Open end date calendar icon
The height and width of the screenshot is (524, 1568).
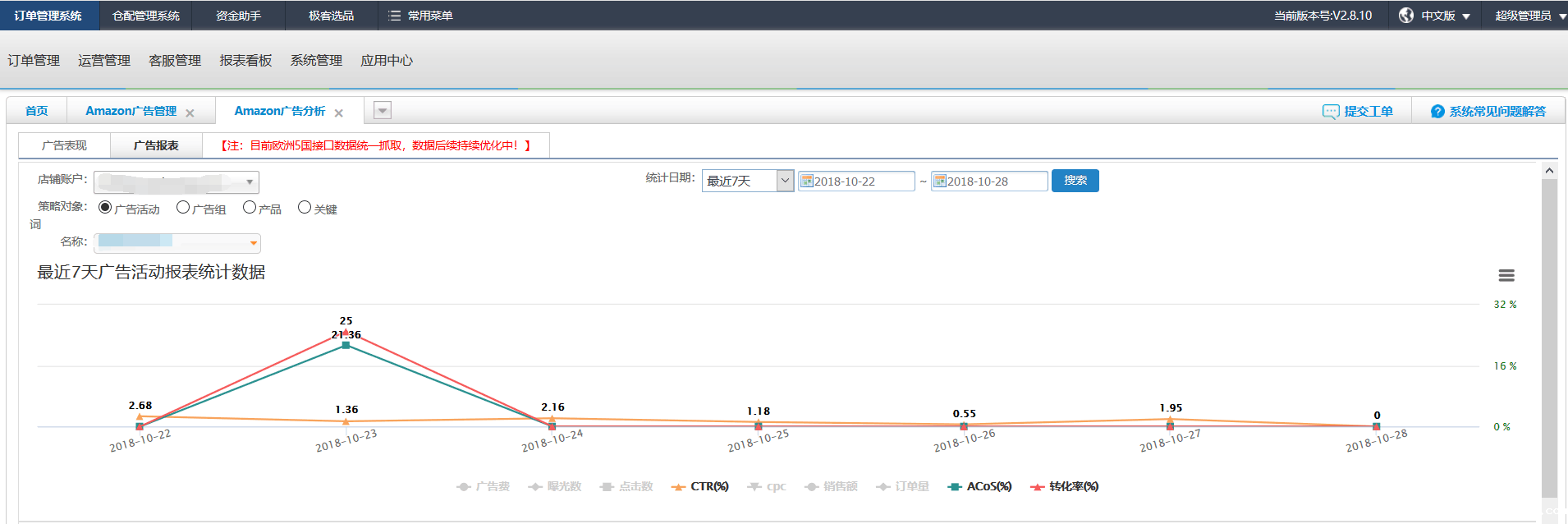point(940,182)
